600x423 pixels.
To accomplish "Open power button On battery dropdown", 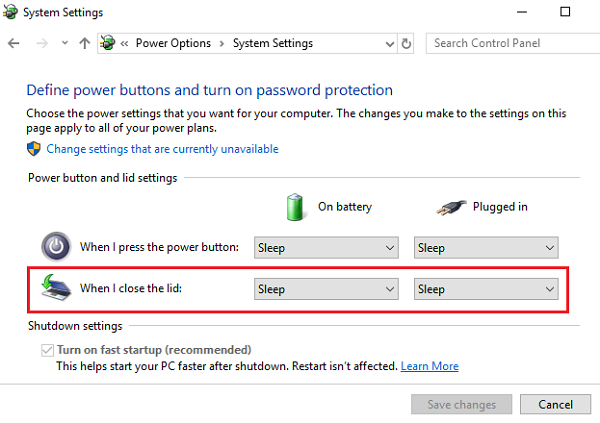I will click(326, 247).
